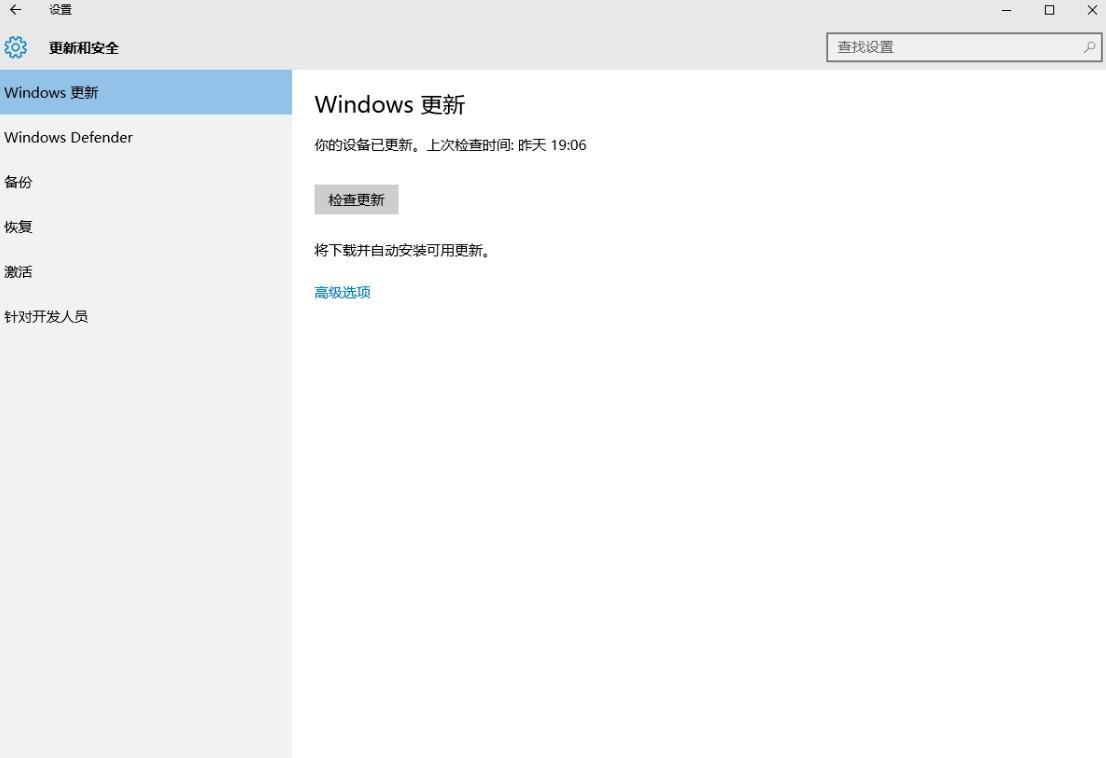Click the 更新和安全 header title
Screen dimensions: 1106x758
(x=83, y=48)
